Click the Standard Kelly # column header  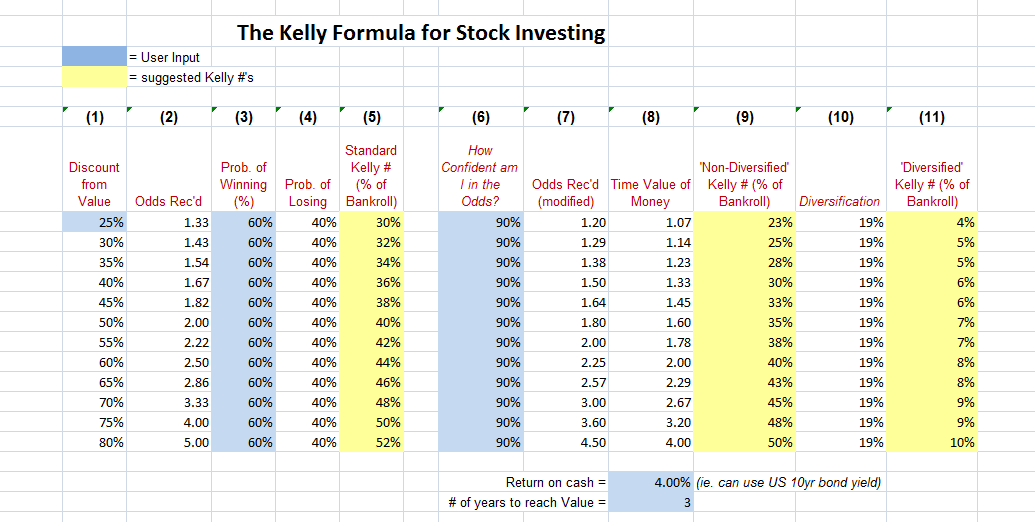click(372, 176)
